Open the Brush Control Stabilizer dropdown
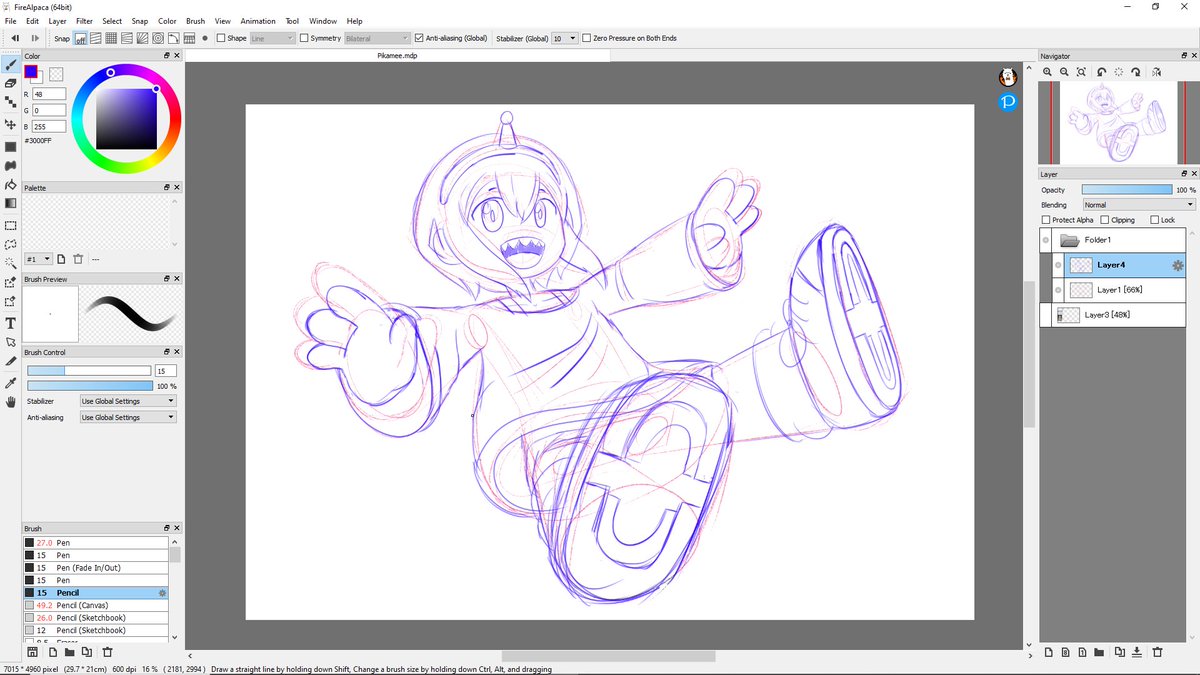The image size is (1200, 675). point(128,401)
